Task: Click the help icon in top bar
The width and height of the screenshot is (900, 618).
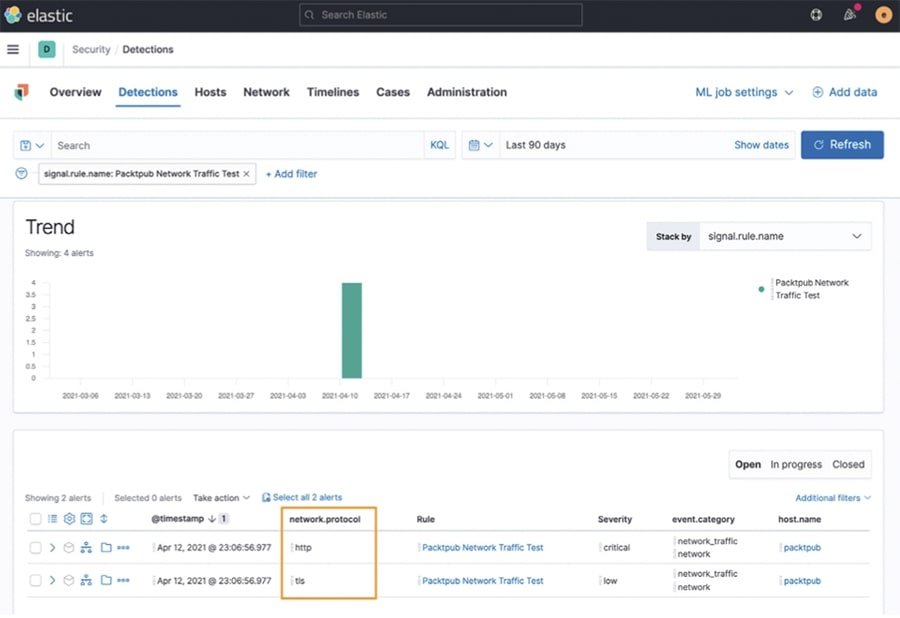Action: [816, 15]
